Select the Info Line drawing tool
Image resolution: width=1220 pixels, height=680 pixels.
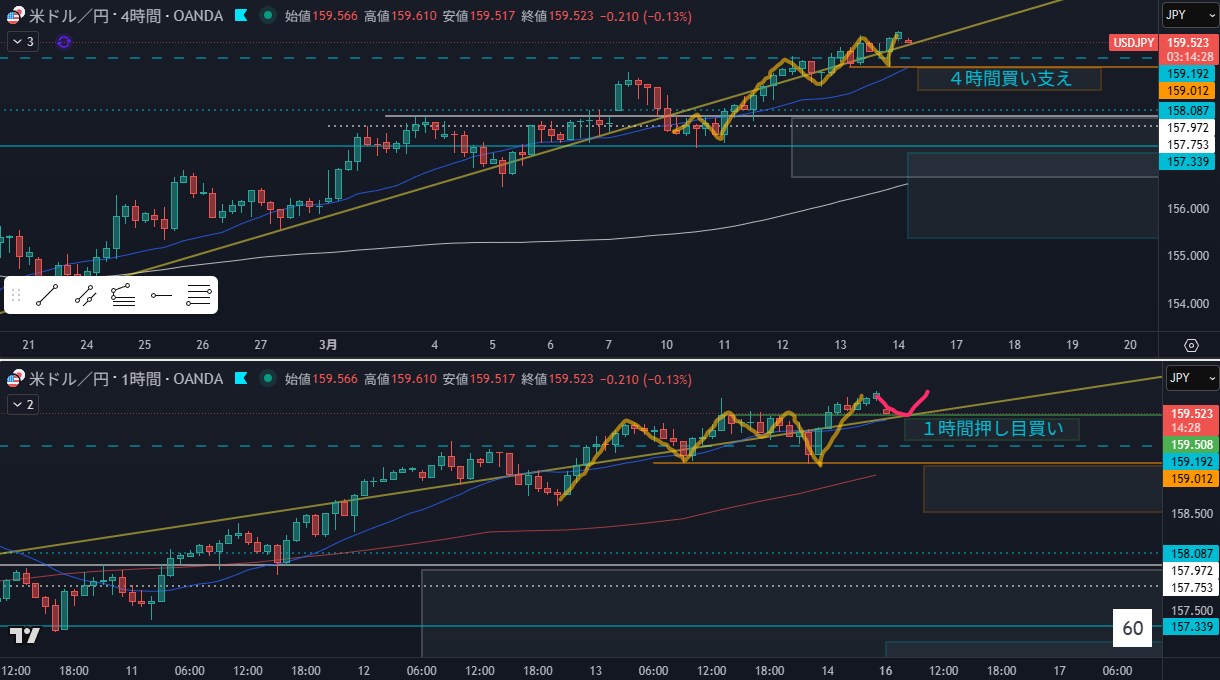(85, 295)
